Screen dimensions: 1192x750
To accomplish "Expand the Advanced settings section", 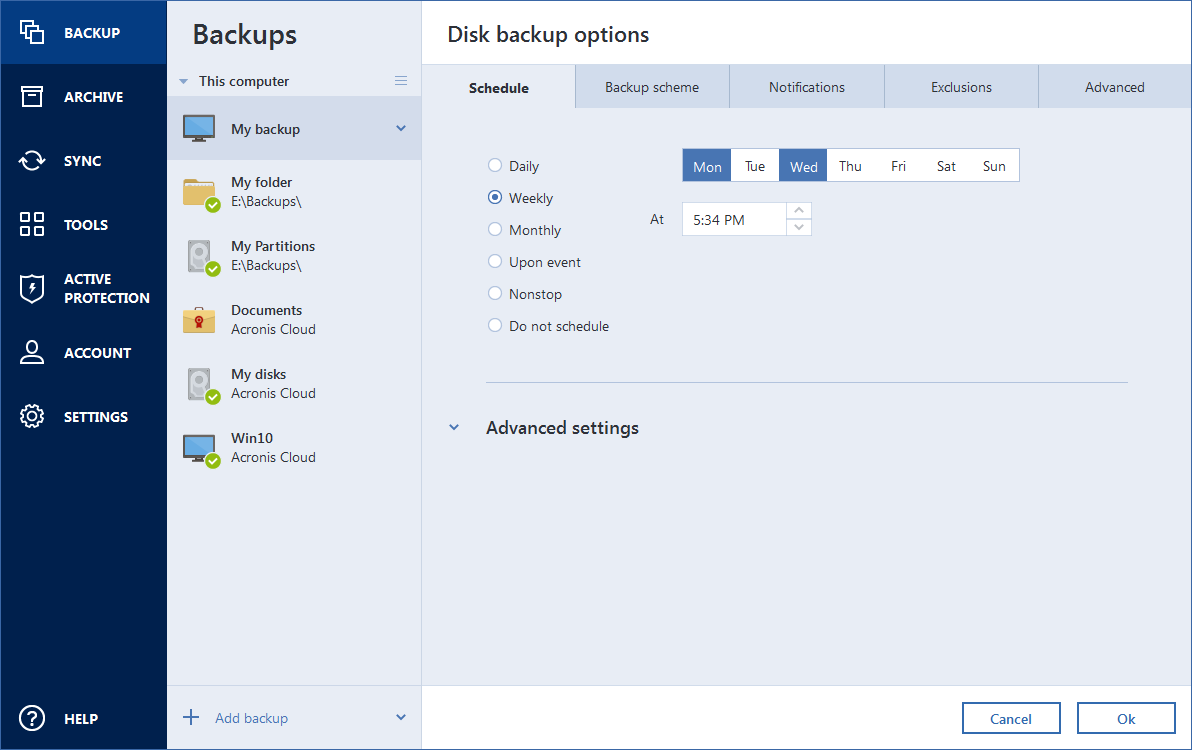I will pyautogui.click(x=454, y=428).
